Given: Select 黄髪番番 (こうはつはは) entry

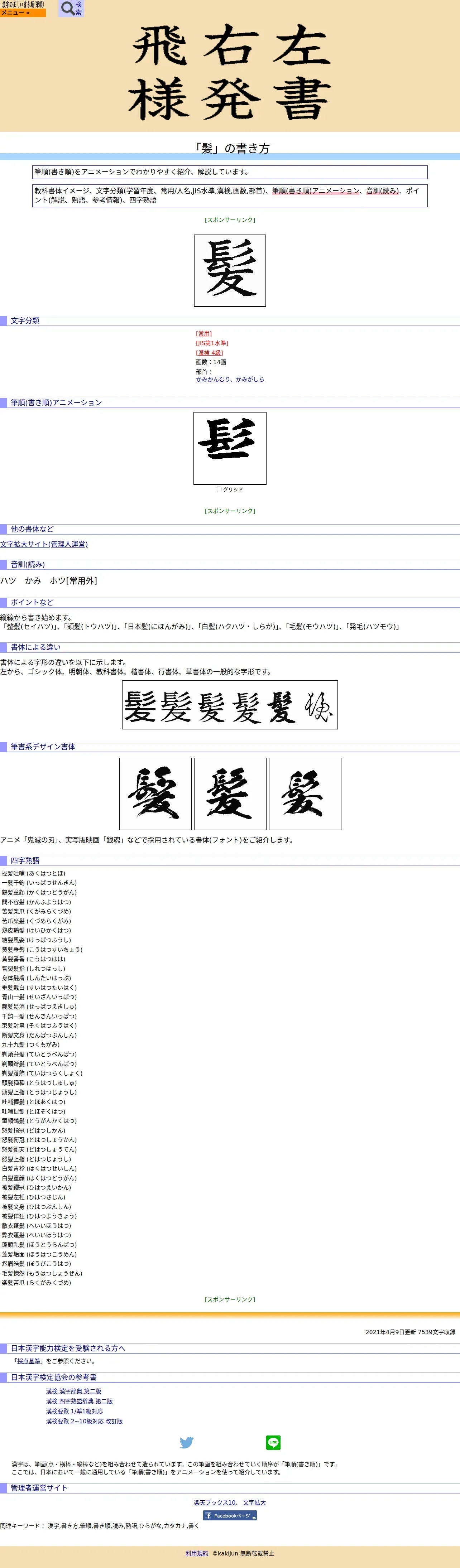Looking at the screenshot, I should [34, 959].
